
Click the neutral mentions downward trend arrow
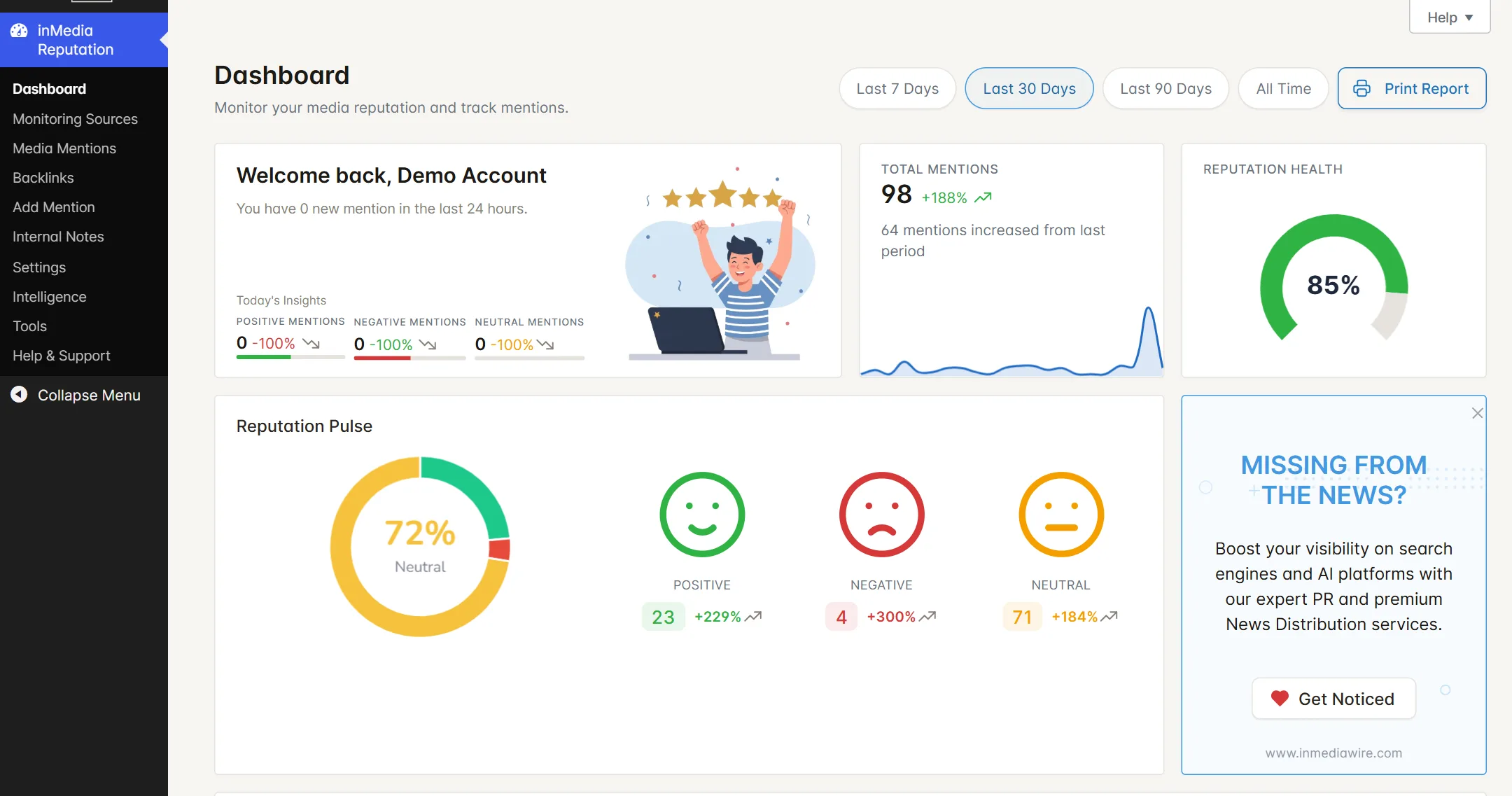pos(545,344)
